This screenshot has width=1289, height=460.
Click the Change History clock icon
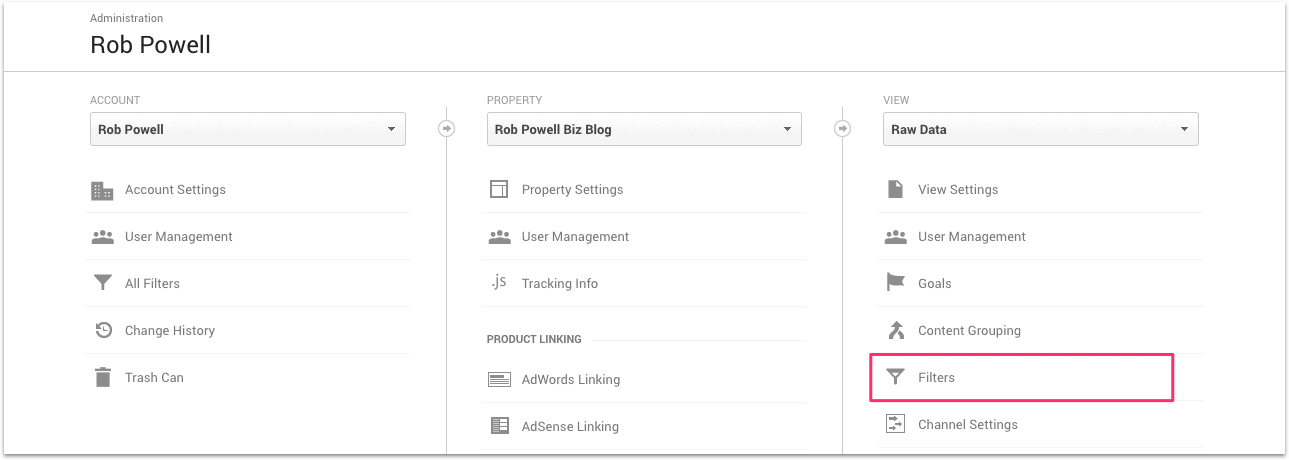(x=102, y=331)
